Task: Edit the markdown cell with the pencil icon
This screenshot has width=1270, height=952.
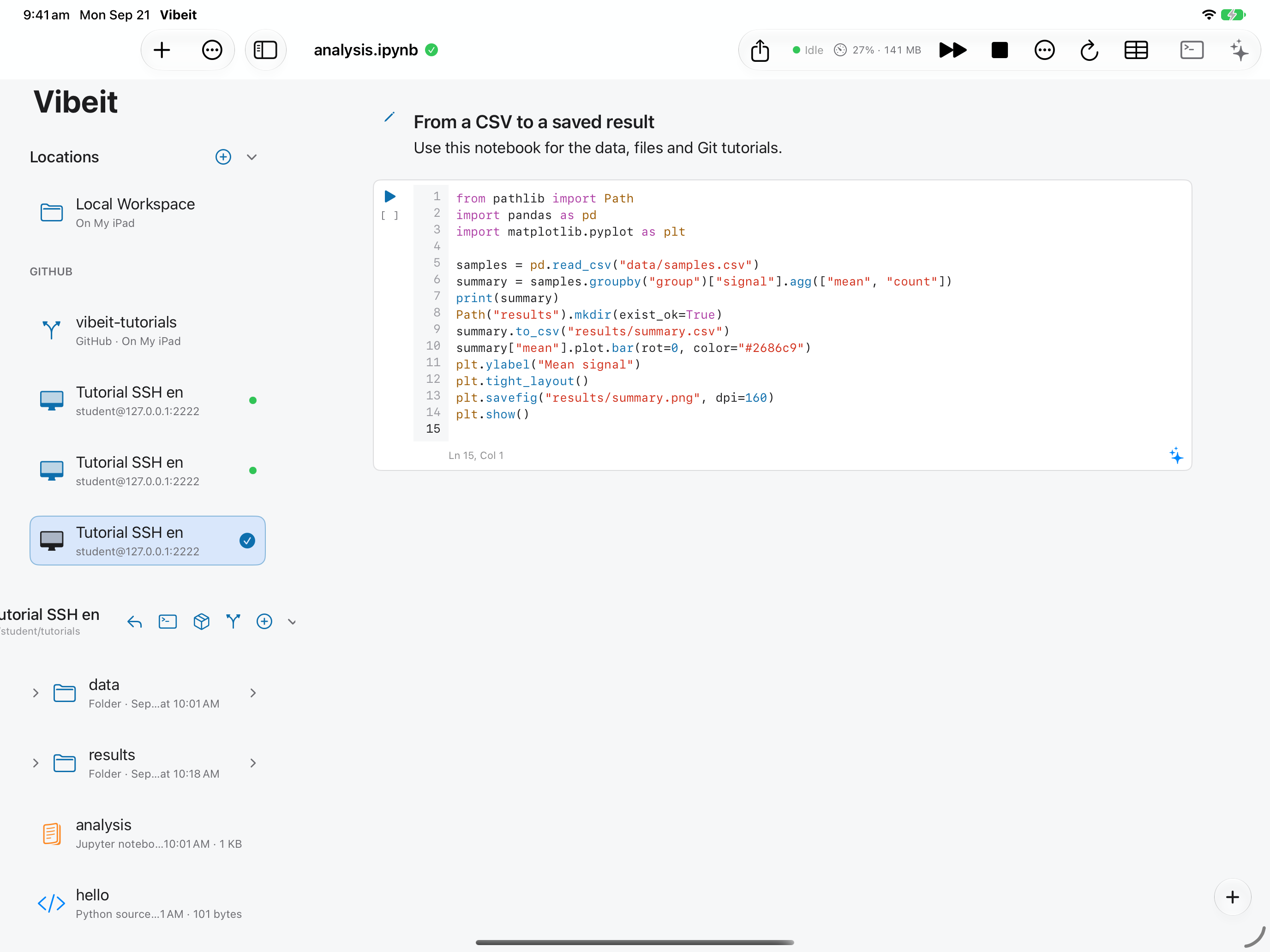Action: click(389, 118)
